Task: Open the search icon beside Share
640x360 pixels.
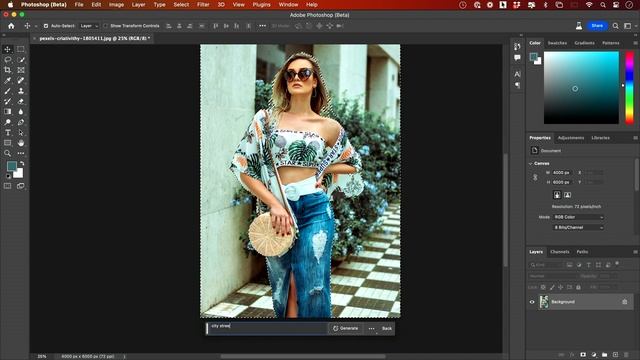Action: (x=616, y=26)
